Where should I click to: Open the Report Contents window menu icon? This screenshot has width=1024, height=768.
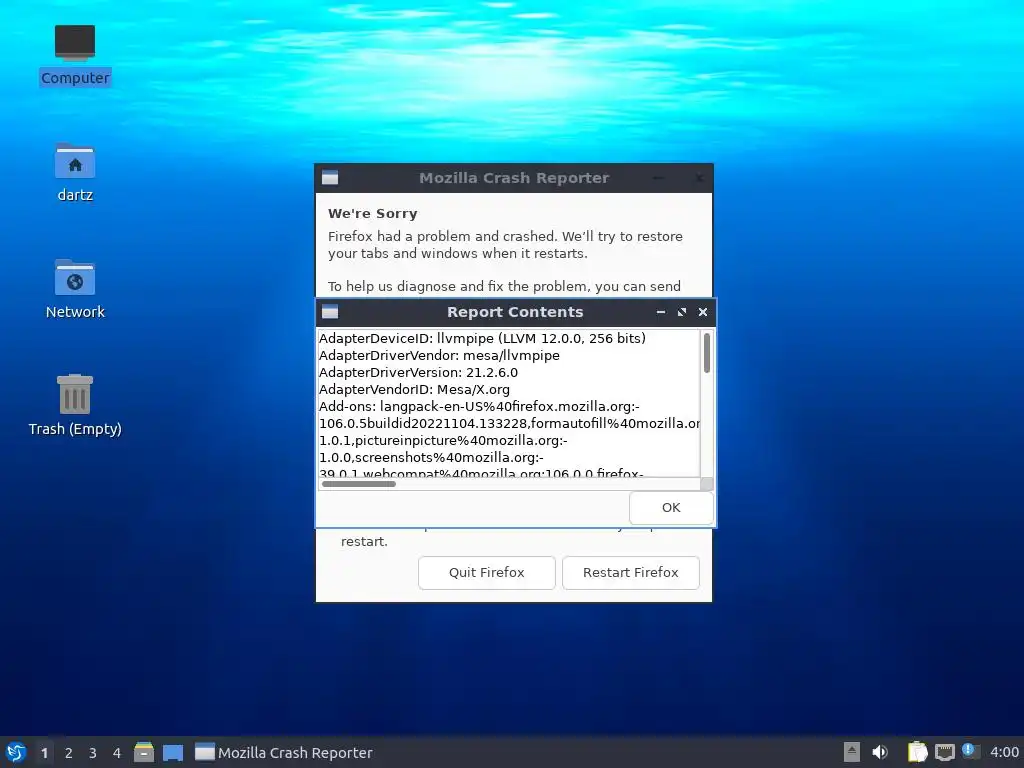(x=330, y=312)
